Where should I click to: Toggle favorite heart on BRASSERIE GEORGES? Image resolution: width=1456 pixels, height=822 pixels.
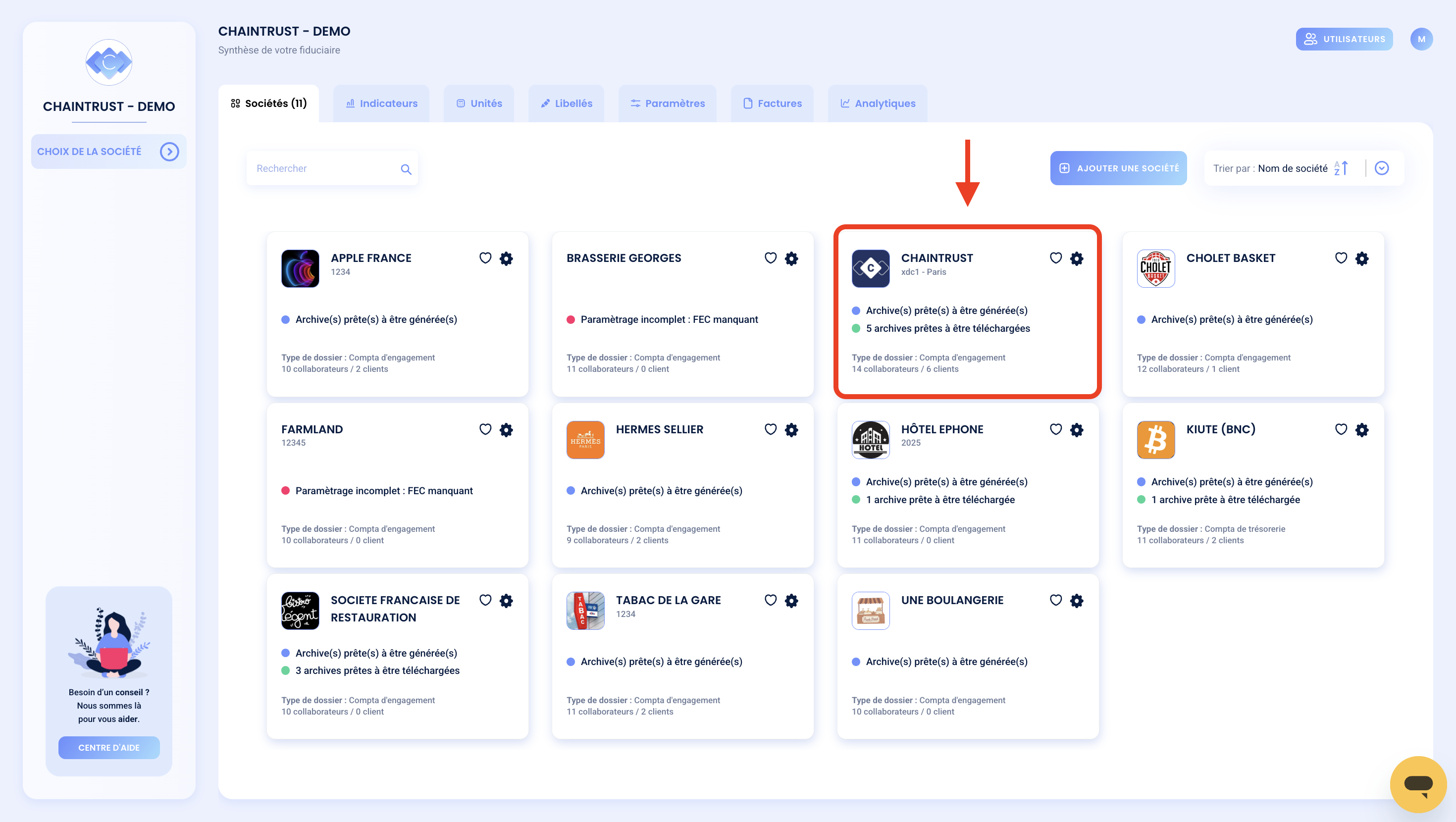pos(771,258)
